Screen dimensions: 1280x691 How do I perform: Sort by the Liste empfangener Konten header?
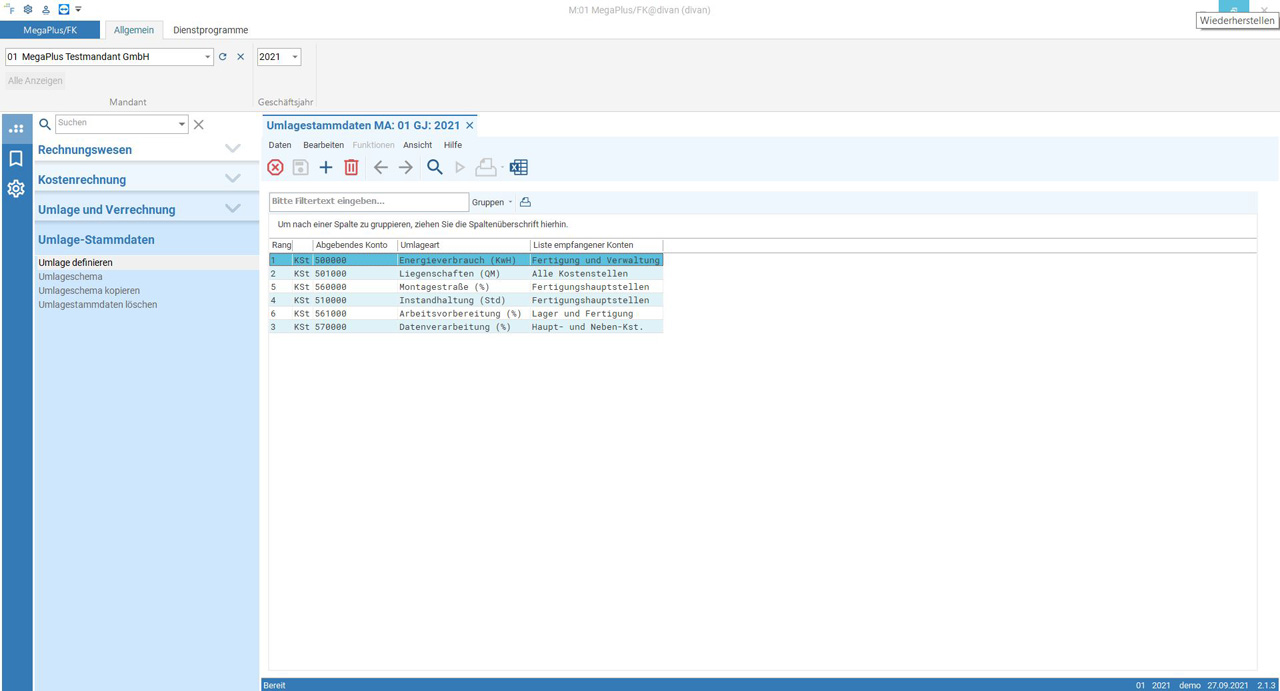pos(596,245)
